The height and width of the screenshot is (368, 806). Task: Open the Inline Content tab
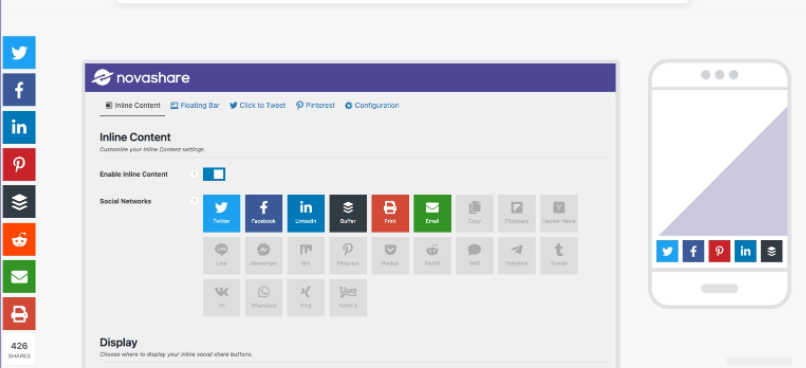[x=133, y=105]
